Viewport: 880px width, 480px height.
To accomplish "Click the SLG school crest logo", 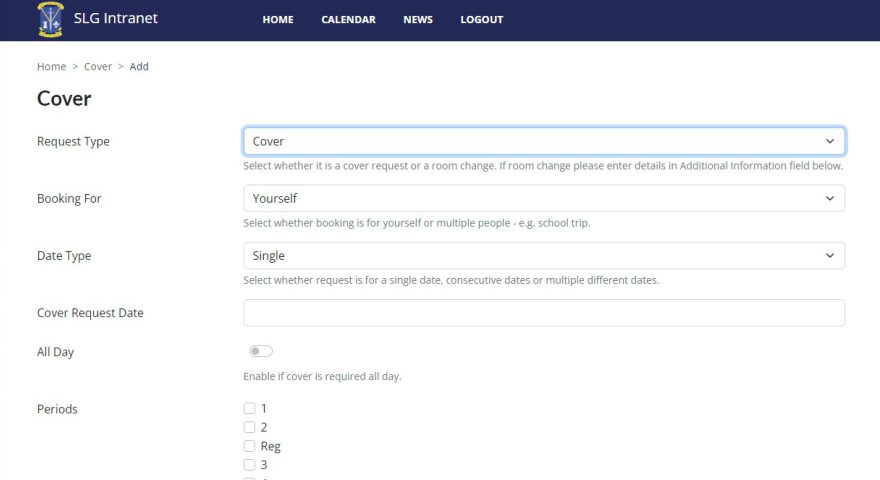I will [51, 20].
